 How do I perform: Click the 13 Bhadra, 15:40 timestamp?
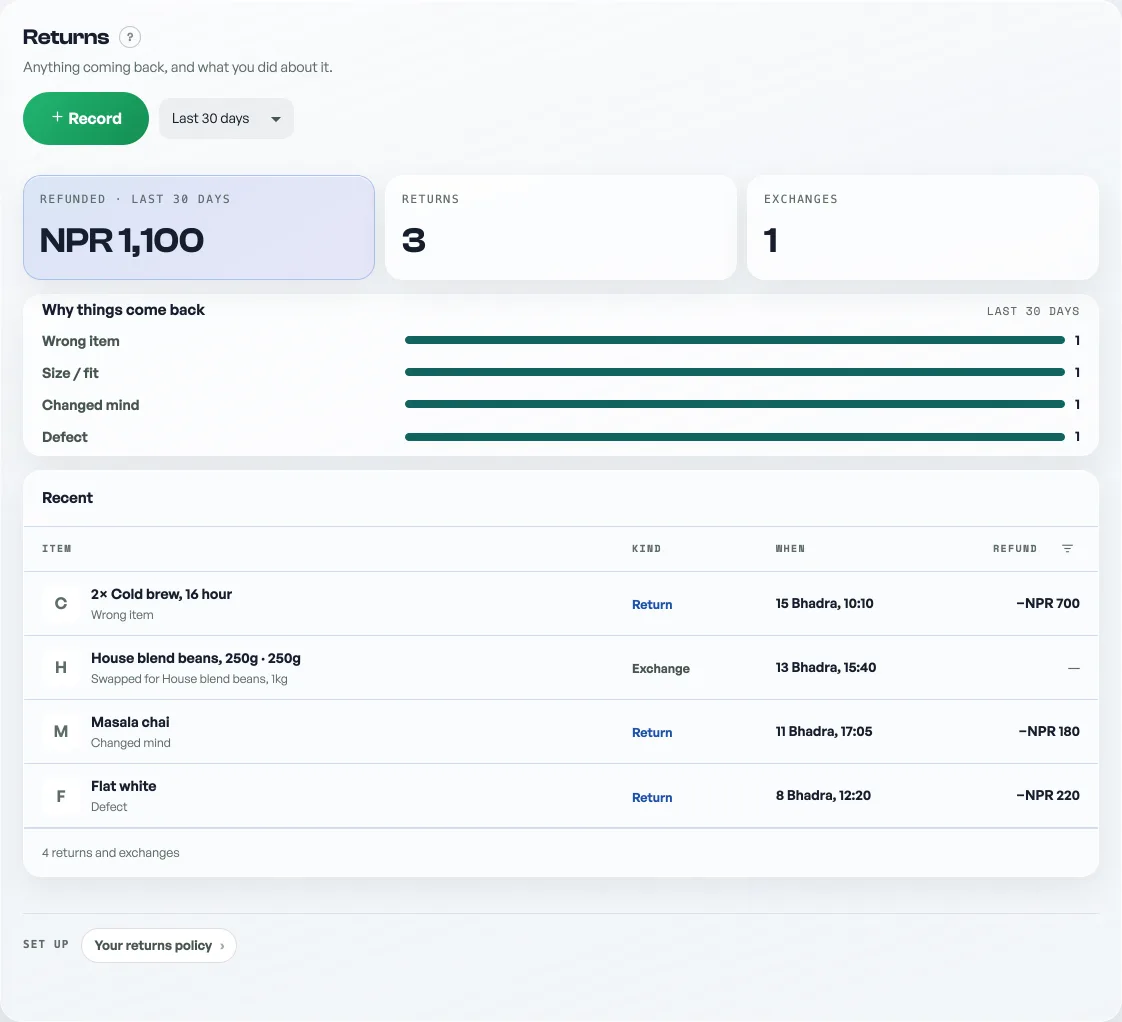click(x=826, y=667)
